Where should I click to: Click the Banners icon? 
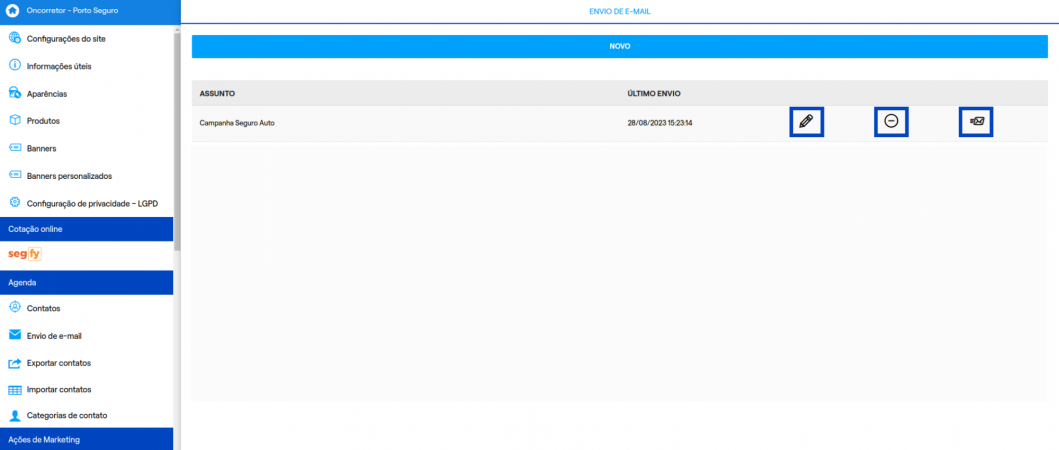[x=15, y=148]
